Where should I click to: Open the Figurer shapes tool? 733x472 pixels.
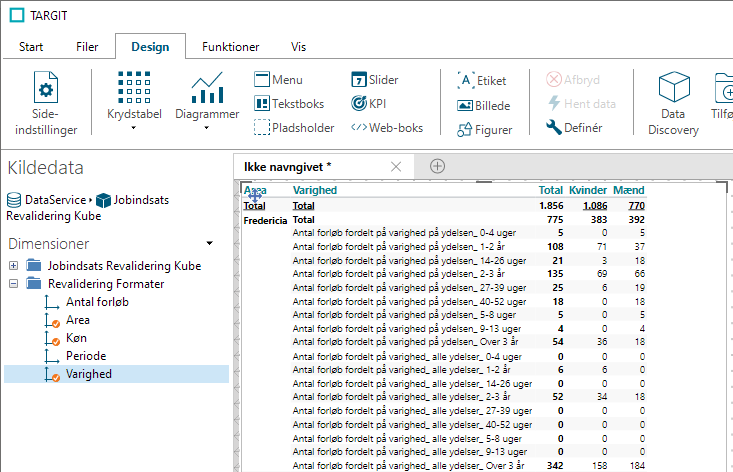point(484,129)
